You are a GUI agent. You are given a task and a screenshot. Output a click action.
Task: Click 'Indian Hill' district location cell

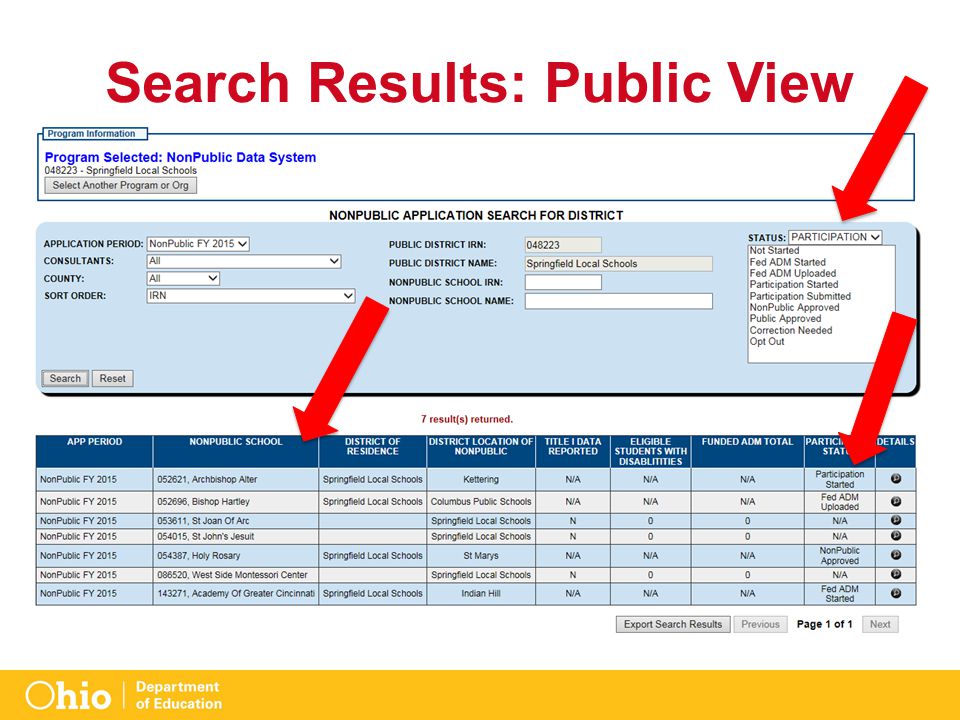click(x=481, y=593)
